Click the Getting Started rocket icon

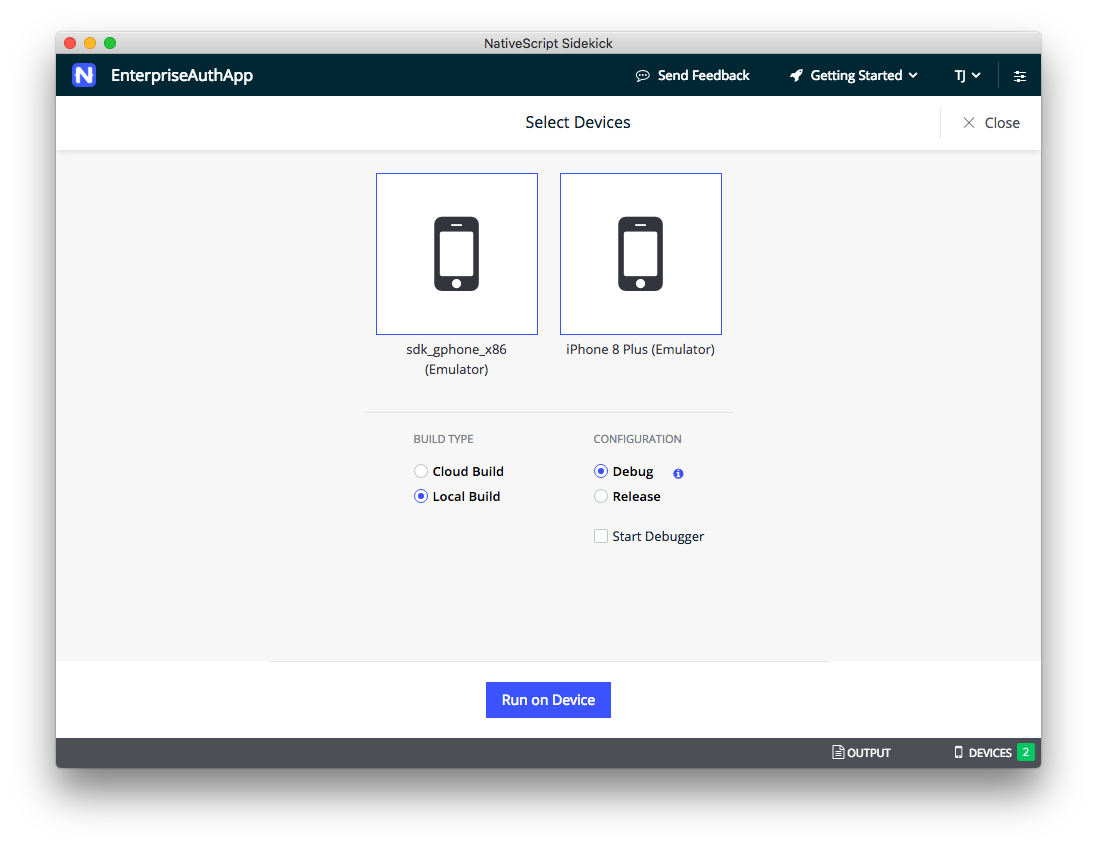tap(796, 76)
